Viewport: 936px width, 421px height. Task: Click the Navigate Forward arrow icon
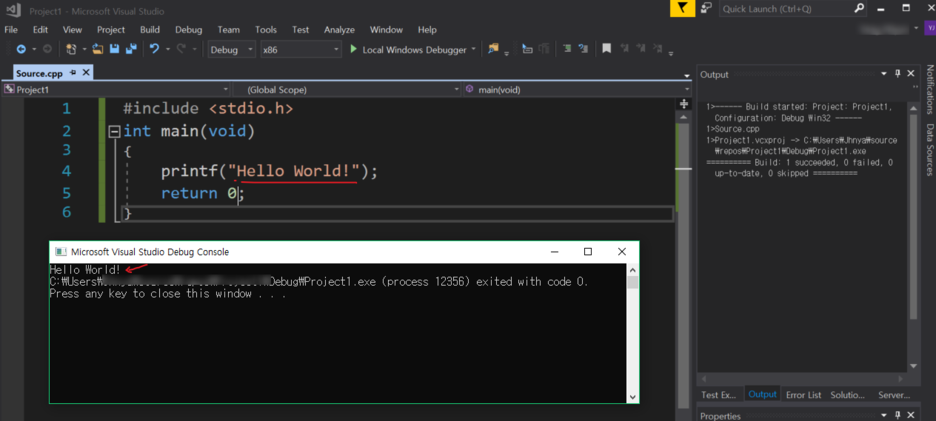point(47,50)
